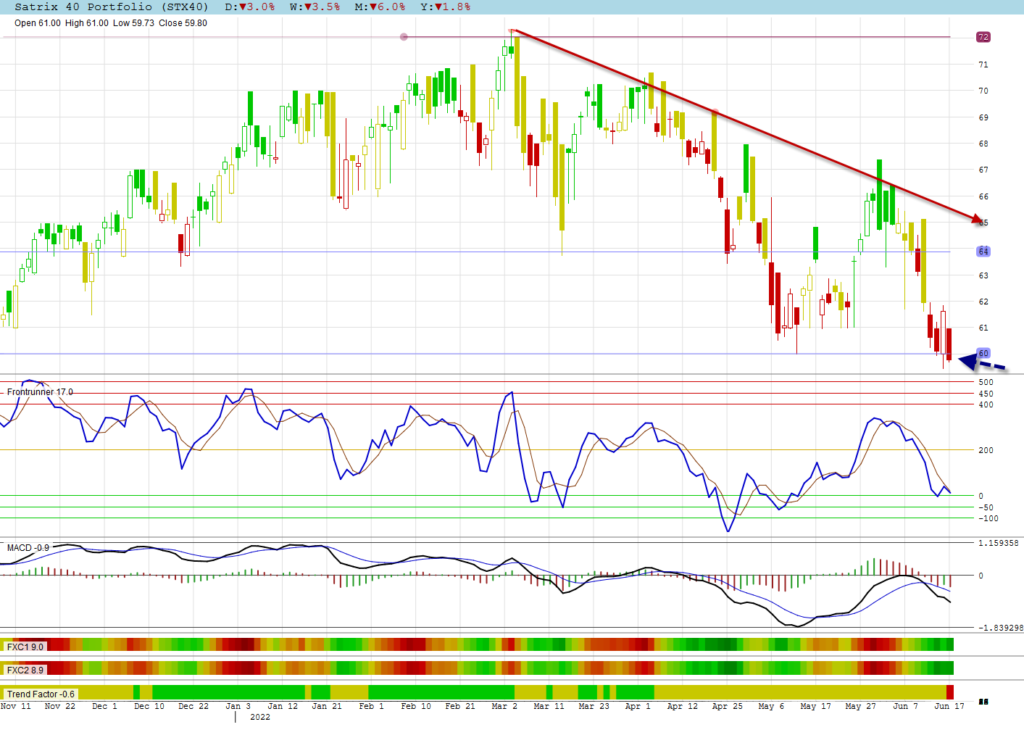Click the 2022 year marker on the time axis
This screenshot has height=735, width=1024.
(260, 717)
